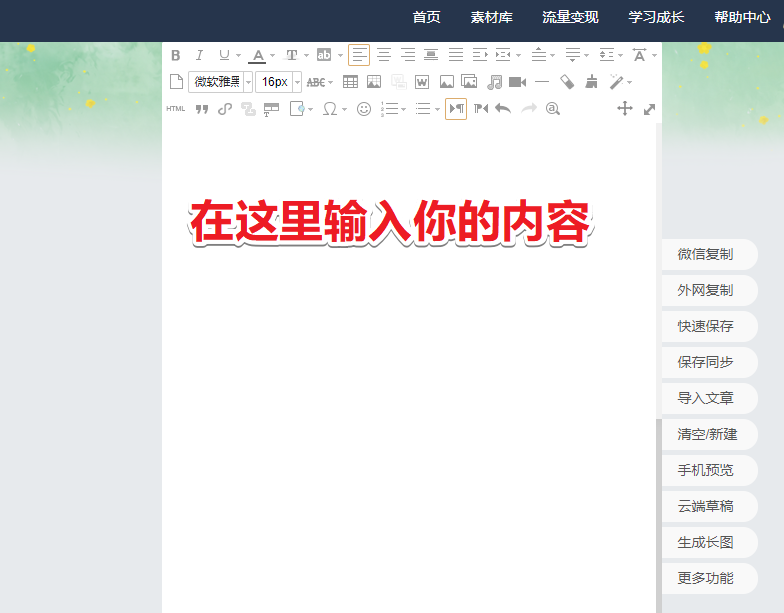Click the 快速保存 button
Image resolution: width=784 pixels, height=613 pixels.
[x=710, y=326]
